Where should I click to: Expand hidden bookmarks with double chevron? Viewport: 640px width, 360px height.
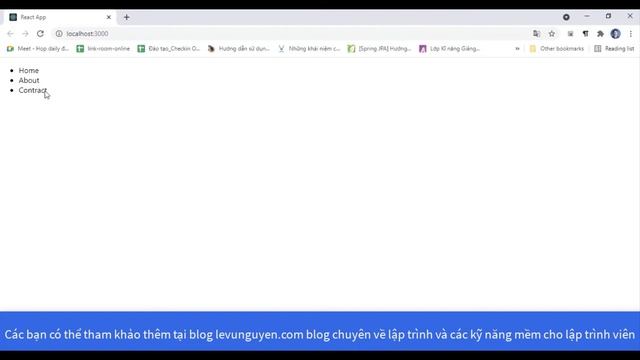click(517, 49)
